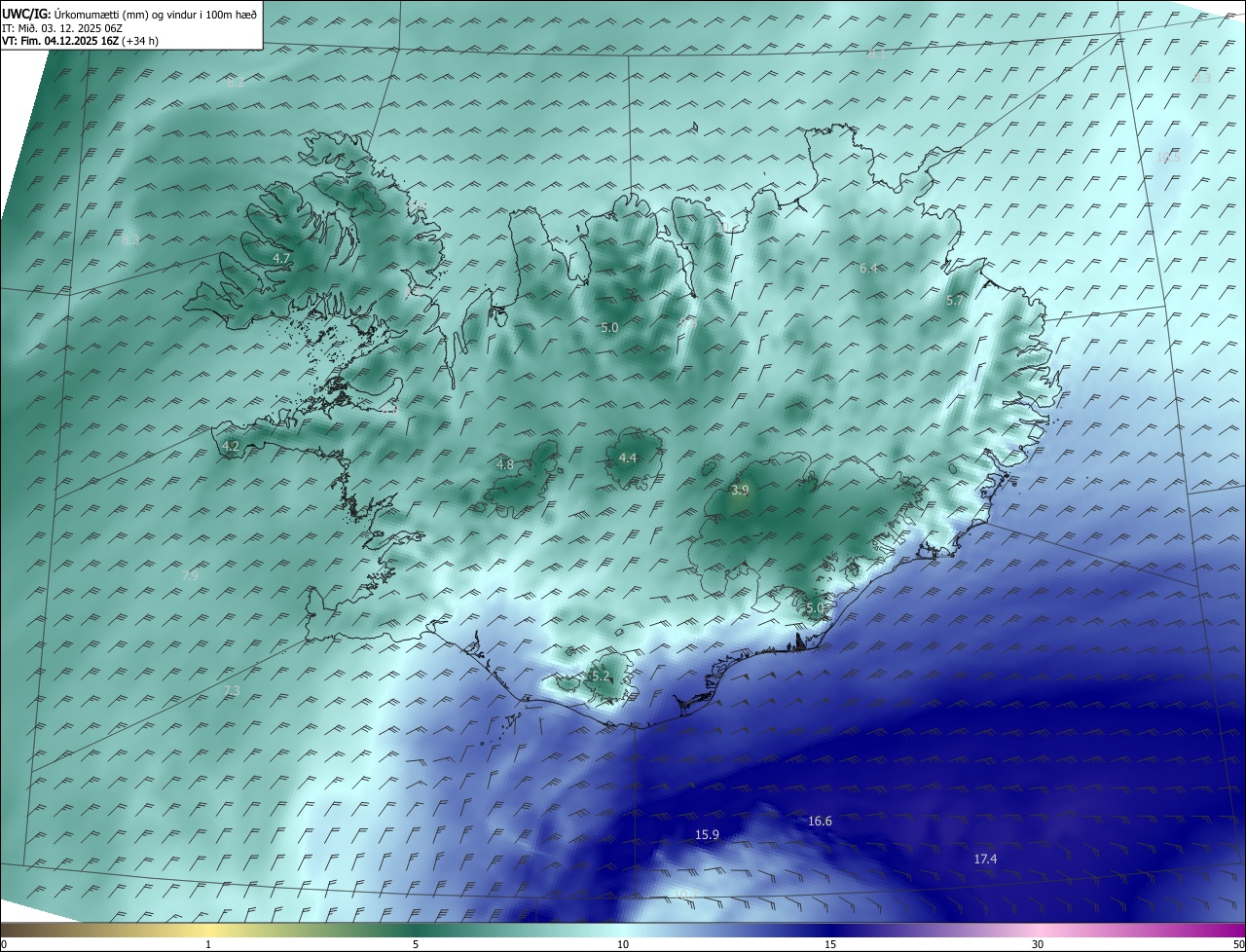This screenshot has width=1246, height=952.
Task: Click the 16.6 value label
Action: click(821, 822)
